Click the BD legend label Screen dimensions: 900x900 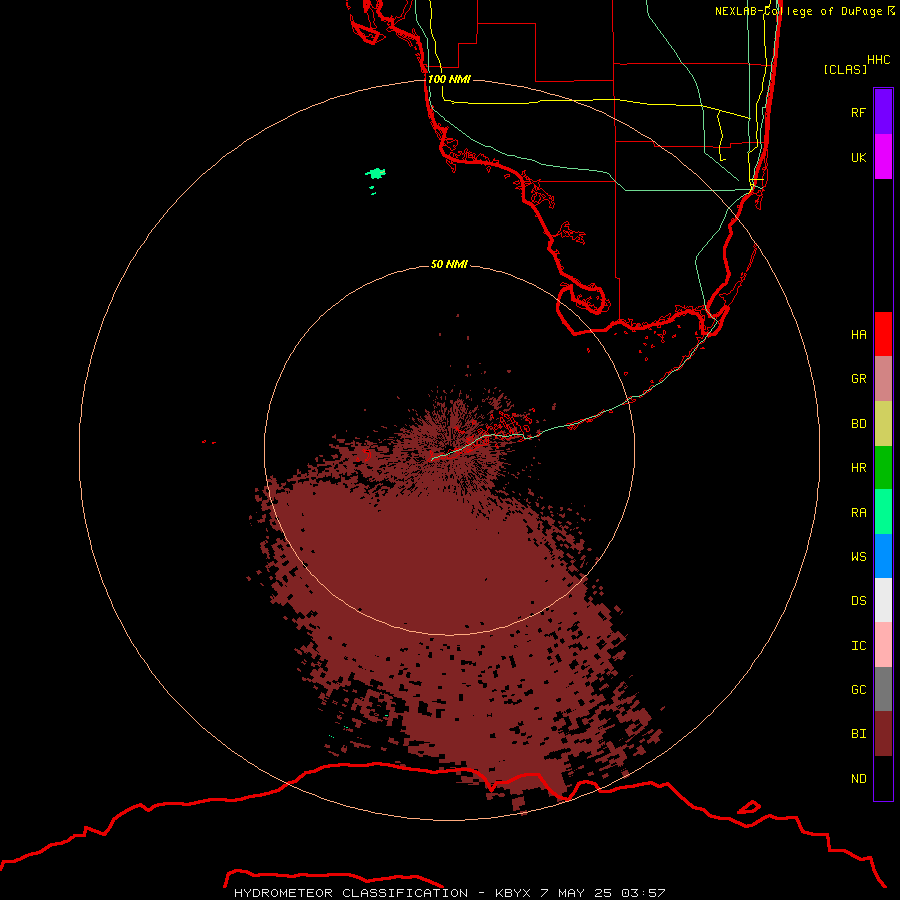[x=858, y=424]
